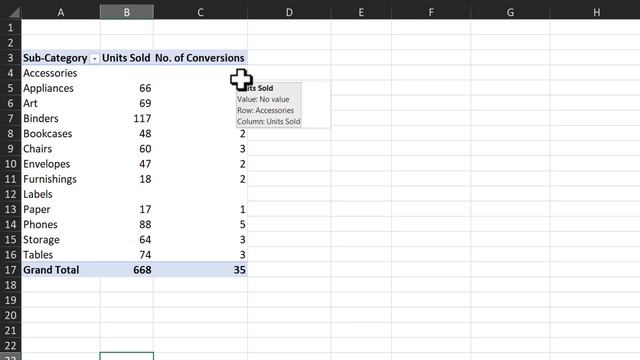Viewport: 640px width, 360px height.
Task: Click conversions value 3 for Chairs
Action: [242, 149]
